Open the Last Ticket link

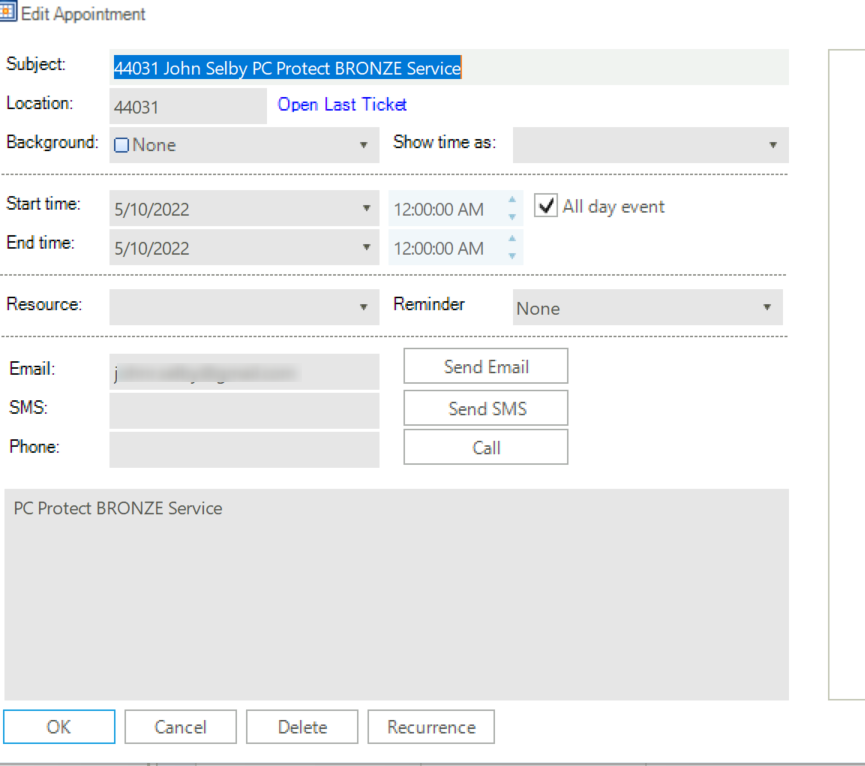[342, 104]
